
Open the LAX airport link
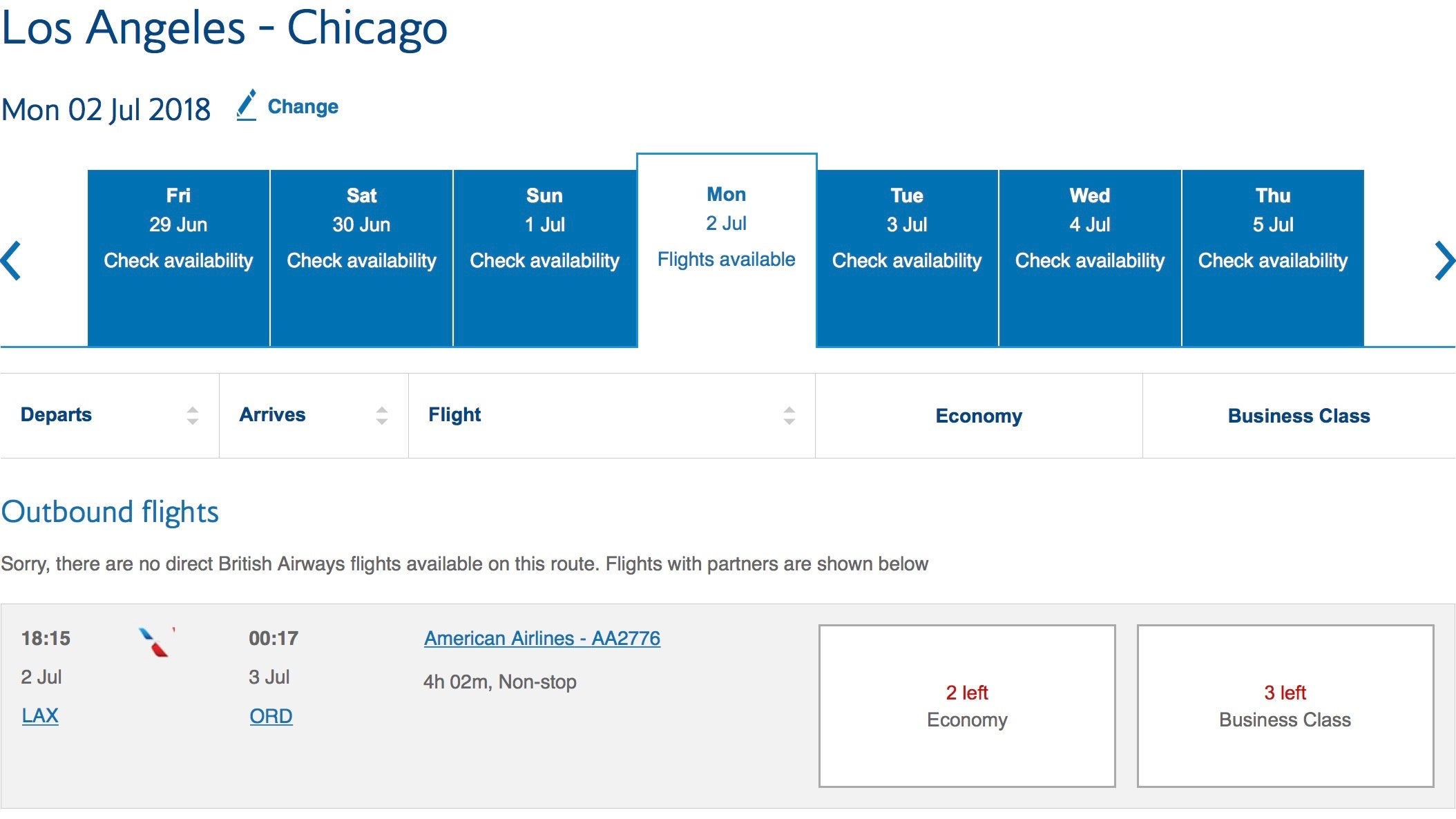click(40, 715)
